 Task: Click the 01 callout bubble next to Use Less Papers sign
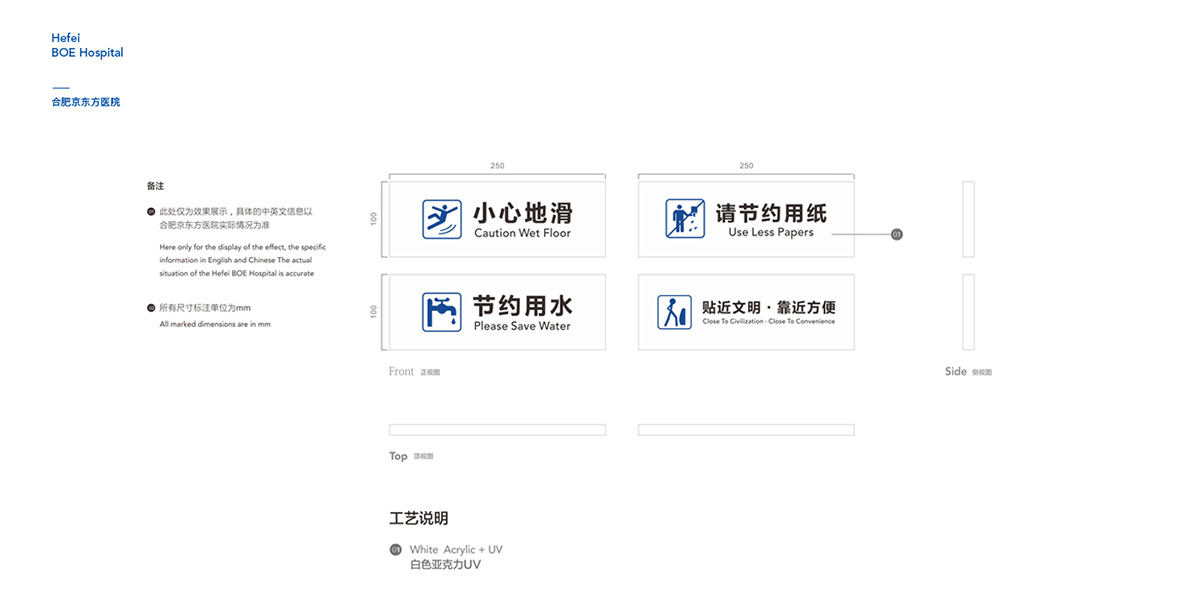896,234
